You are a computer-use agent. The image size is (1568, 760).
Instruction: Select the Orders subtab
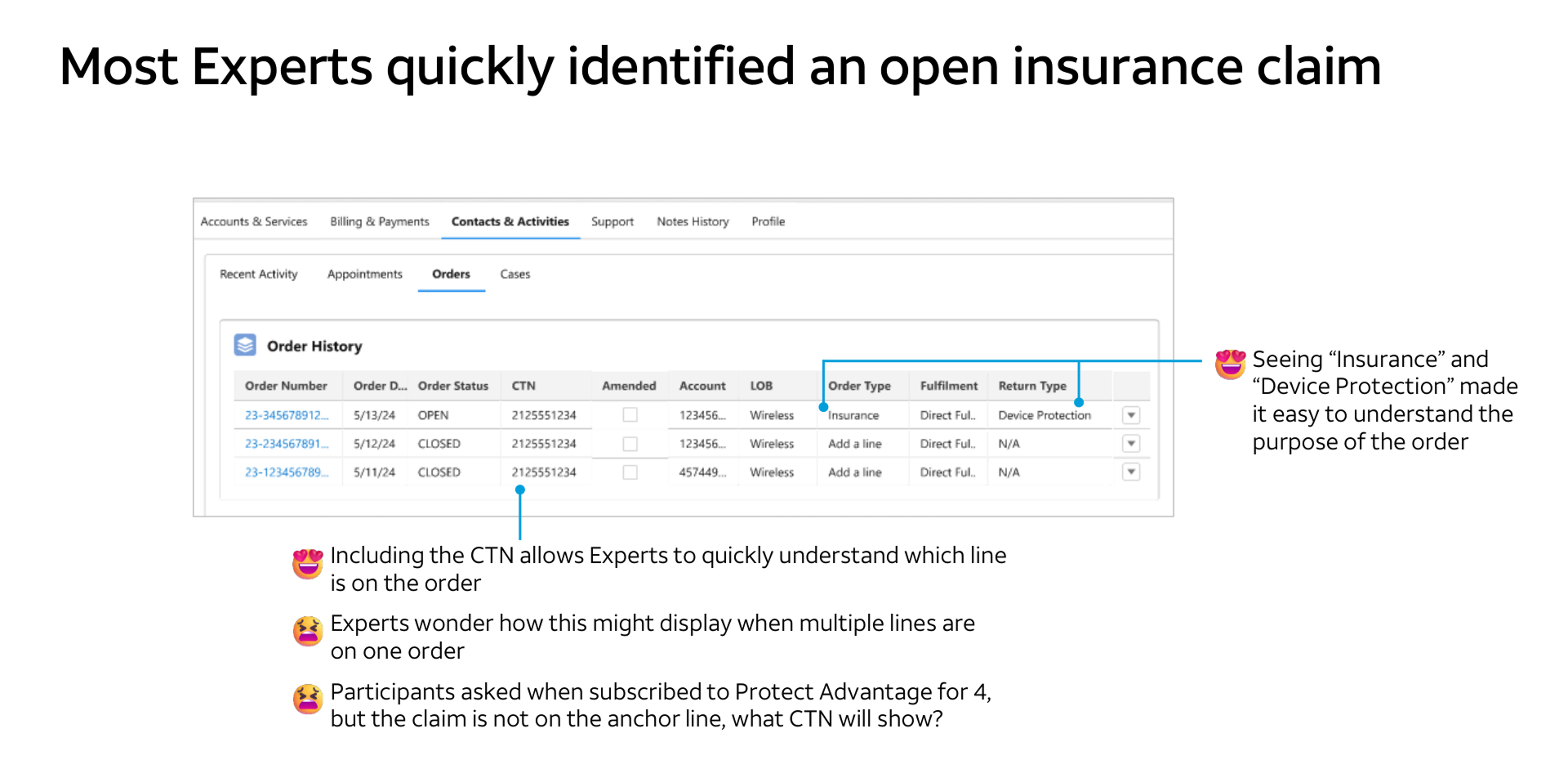tap(452, 274)
